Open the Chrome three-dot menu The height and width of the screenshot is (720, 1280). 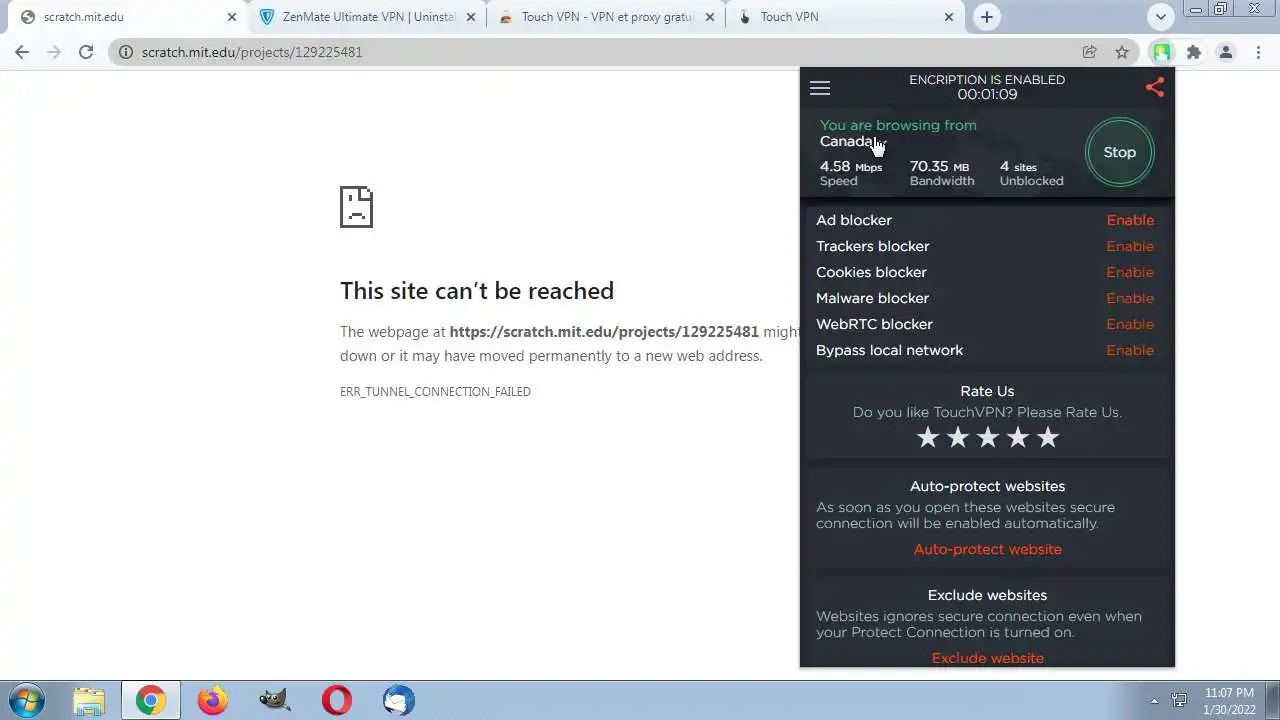coord(1258,52)
